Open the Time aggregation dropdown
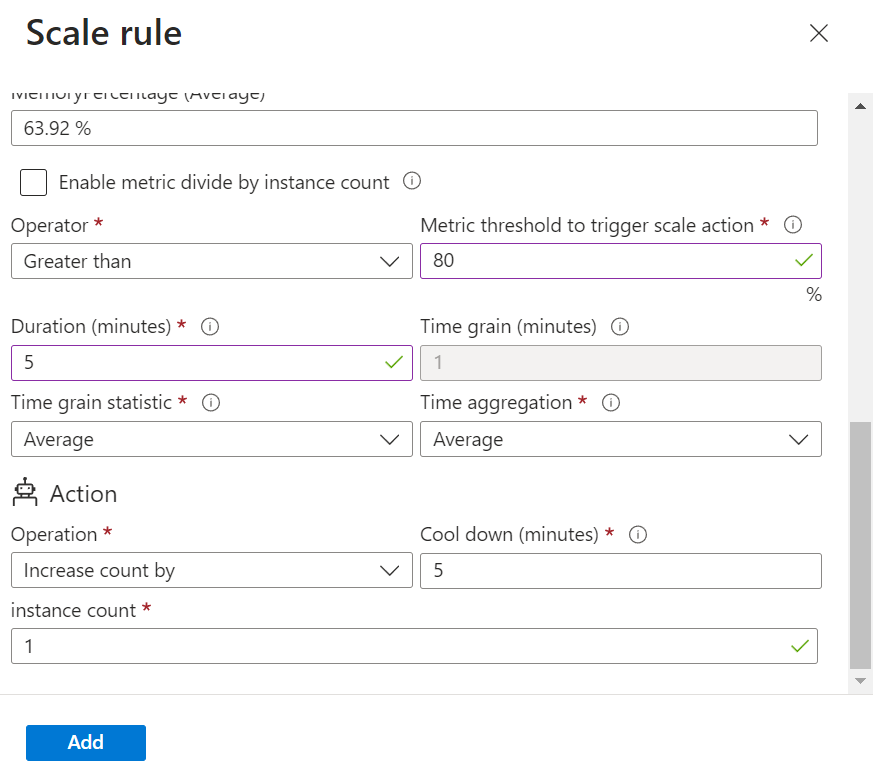The height and width of the screenshot is (771, 873). tap(620, 440)
